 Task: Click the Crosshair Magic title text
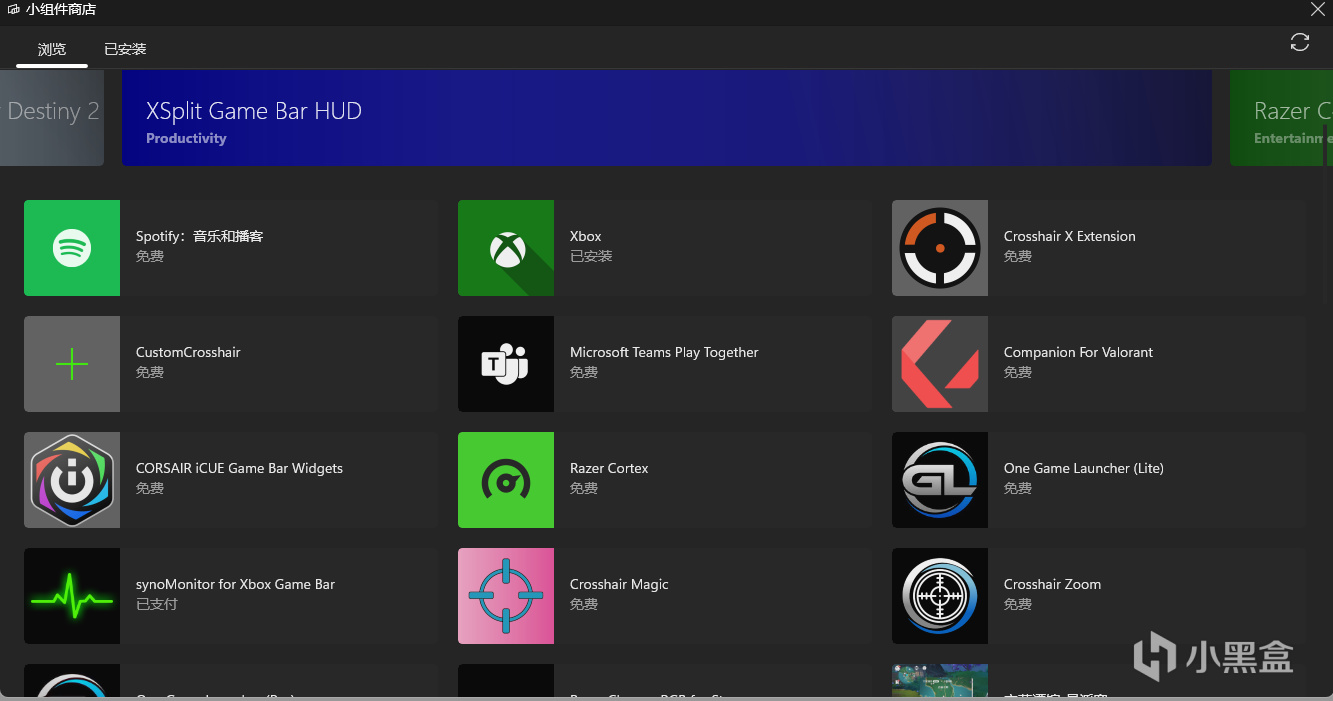pyautogui.click(x=619, y=585)
